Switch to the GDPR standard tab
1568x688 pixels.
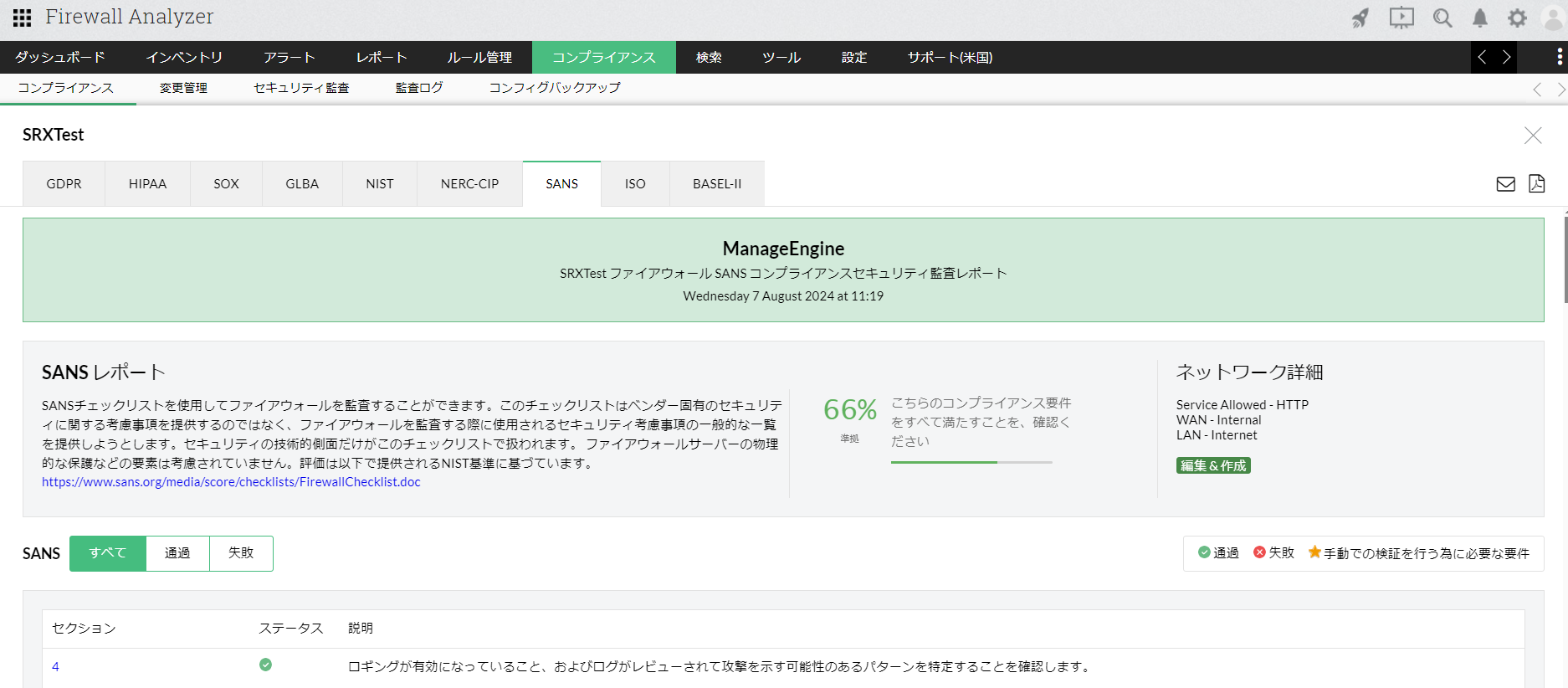(64, 184)
